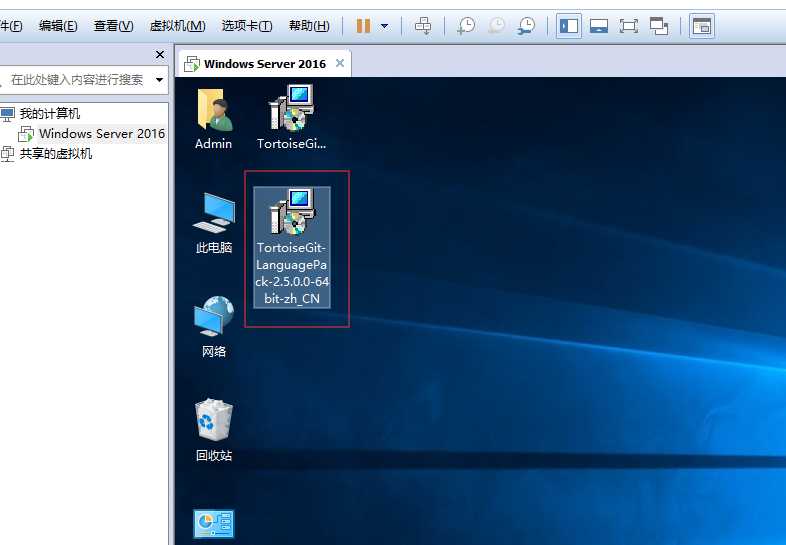
Task: Click the send Ctrl+Alt+Del toolbar icon
Action: point(423,26)
